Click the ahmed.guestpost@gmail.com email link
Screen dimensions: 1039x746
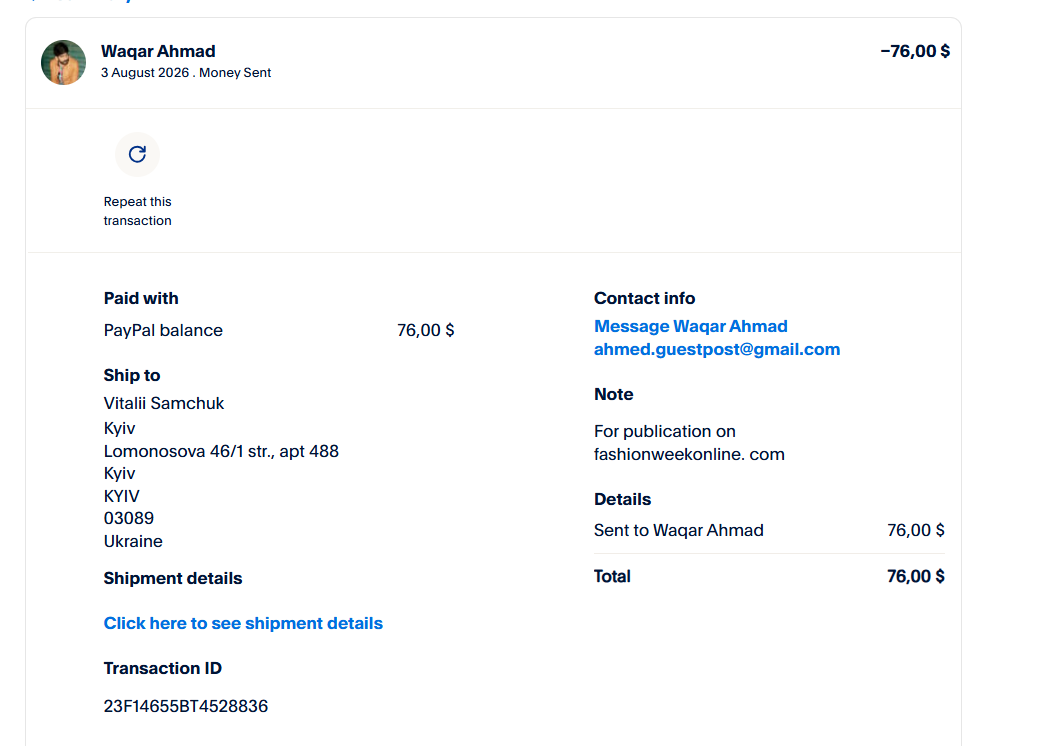tap(717, 349)
